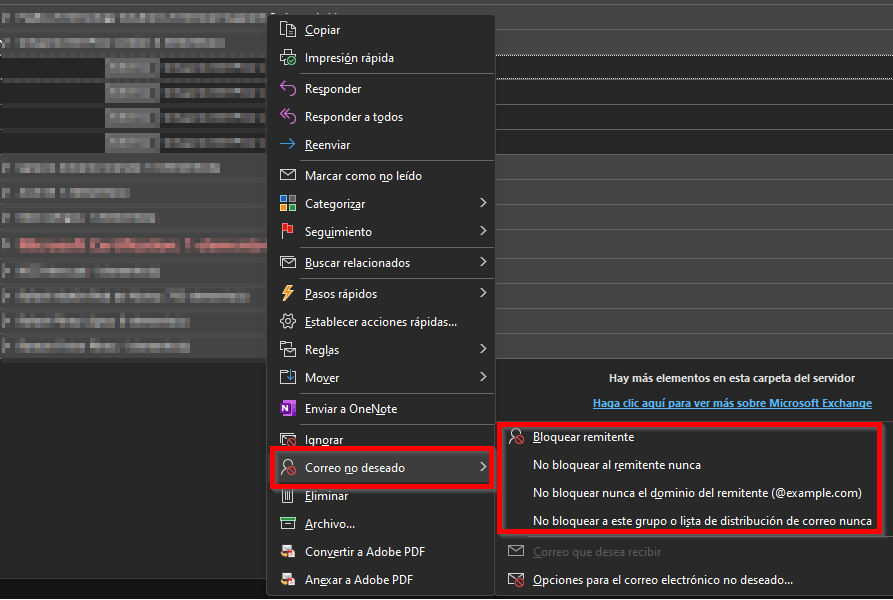The width and height of the screenshot is (893, 600).
Task: Open Opciones para el correo electrónico no deseado
Action: 662,580
